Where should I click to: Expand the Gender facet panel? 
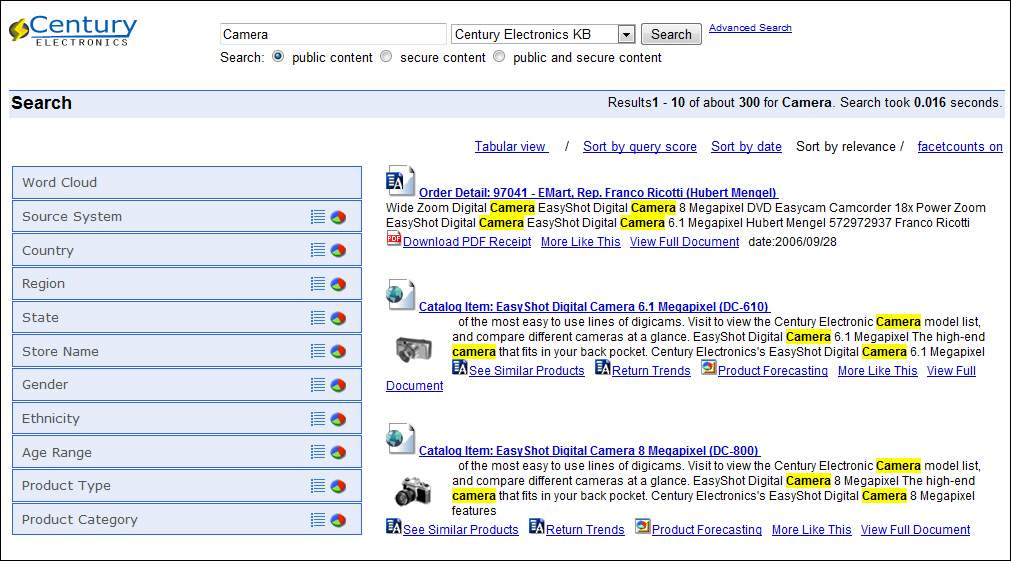tap(187, 385)
